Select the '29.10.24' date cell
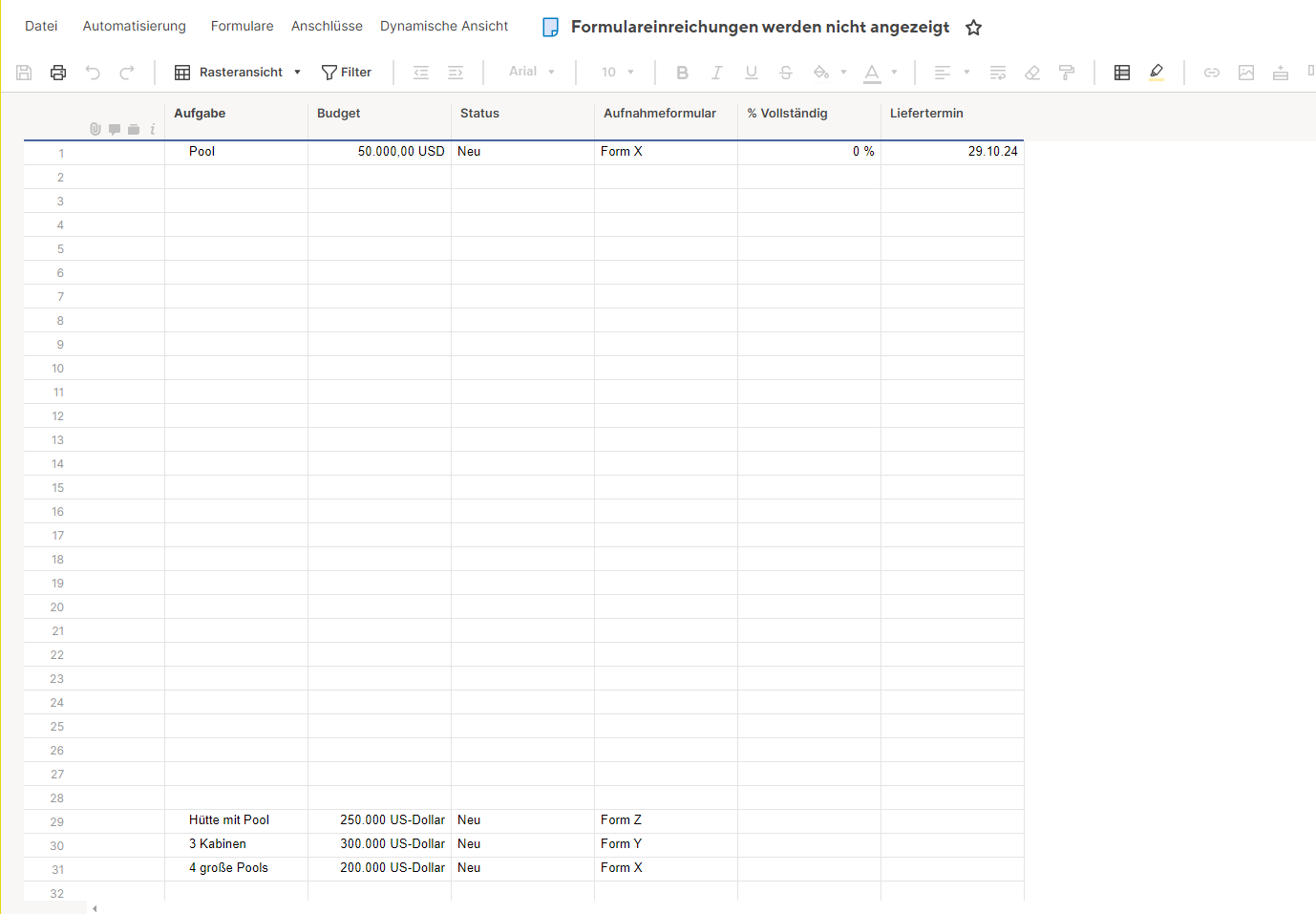 952,153
